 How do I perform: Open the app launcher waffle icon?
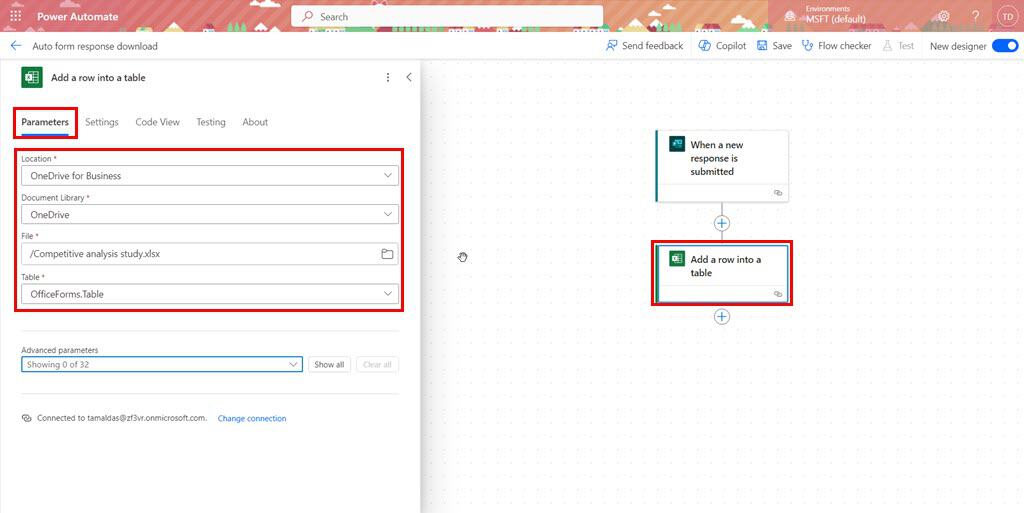click(x=16, y=16)
